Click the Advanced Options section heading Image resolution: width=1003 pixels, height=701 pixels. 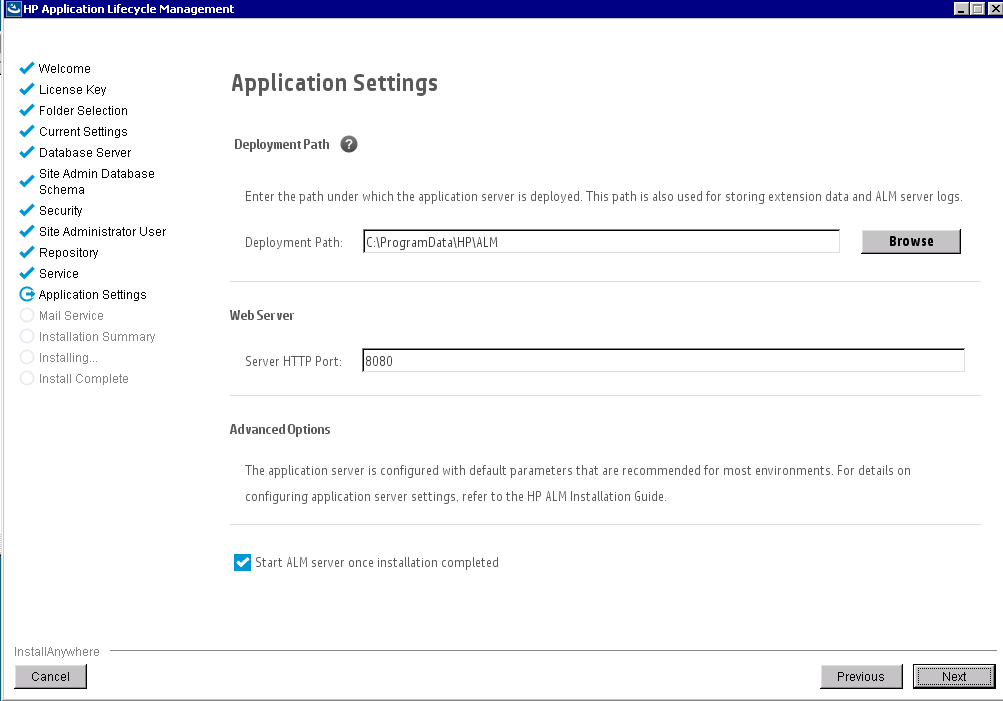(x=280, y=430)
